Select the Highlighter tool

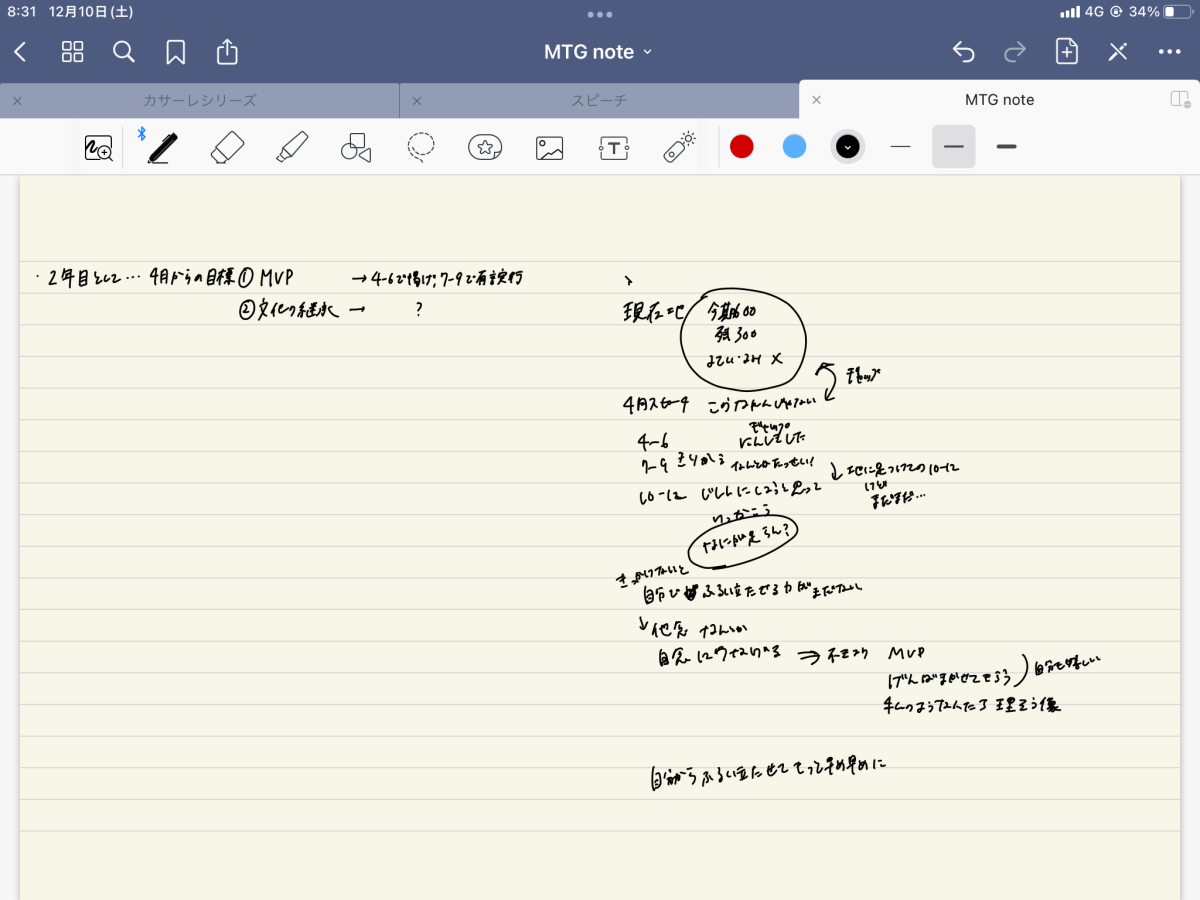(x=291, y=148)
